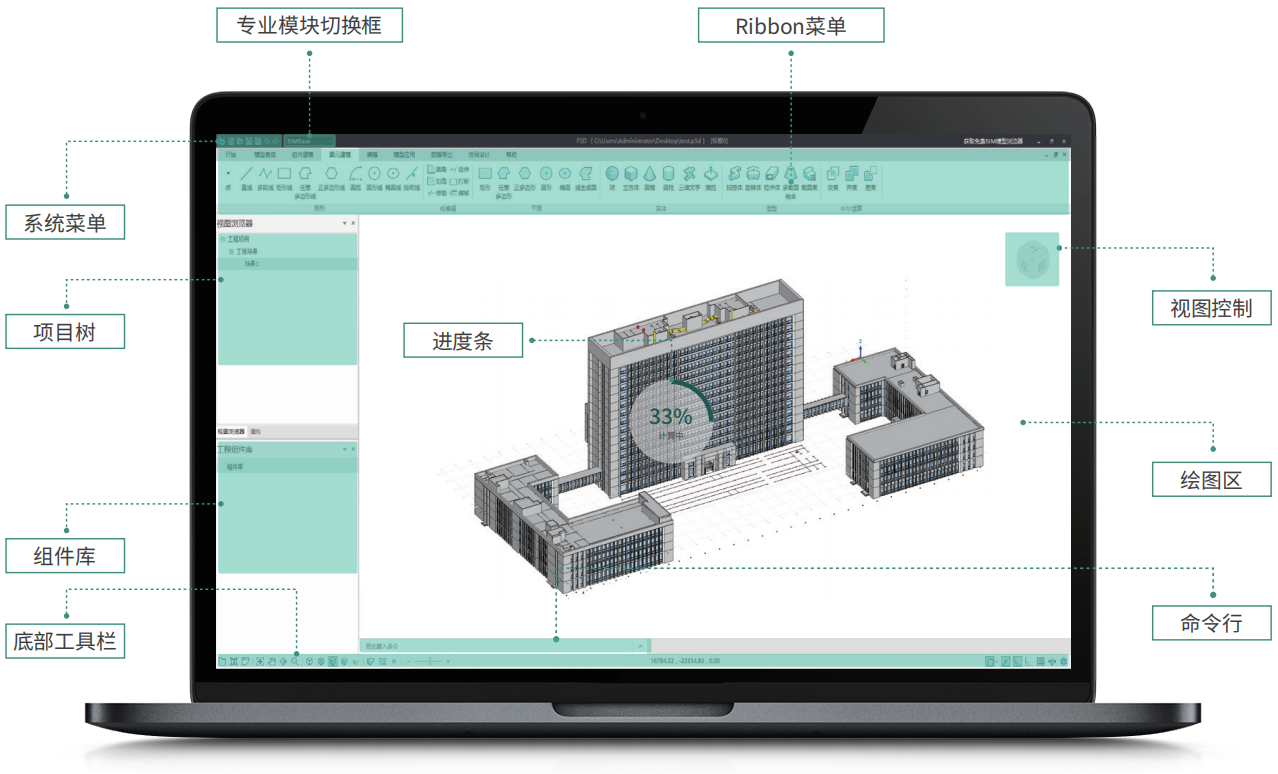The image size is (1278, 774).
Task: Select 矩形 in the 平面 group
Action: (x=485, y=178)
